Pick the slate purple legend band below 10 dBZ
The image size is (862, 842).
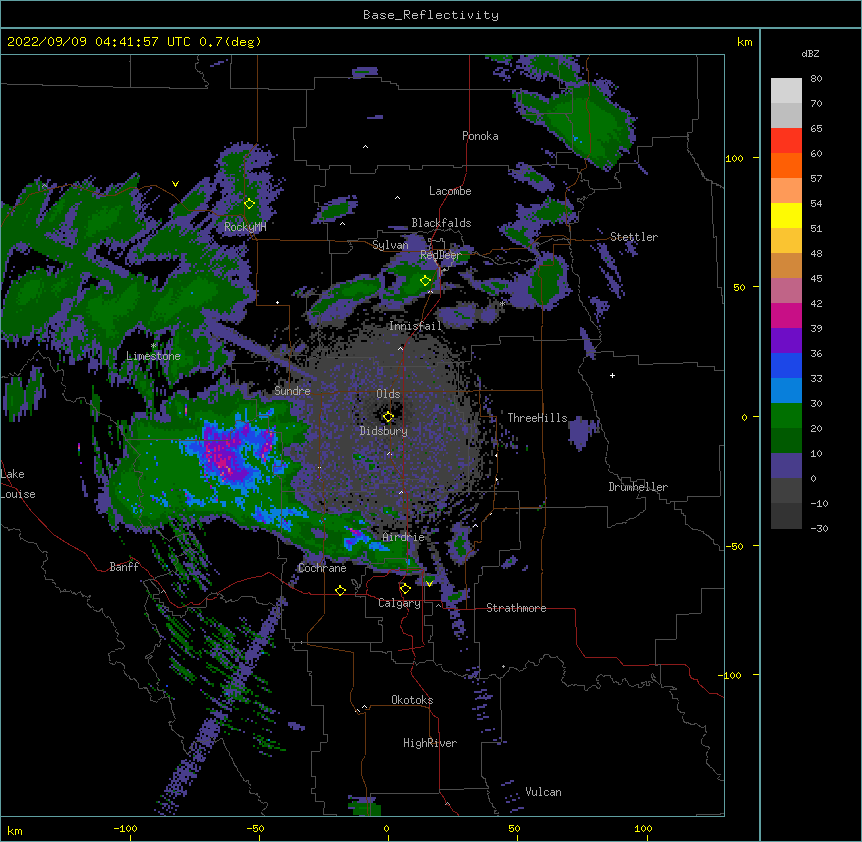[786, 466]
